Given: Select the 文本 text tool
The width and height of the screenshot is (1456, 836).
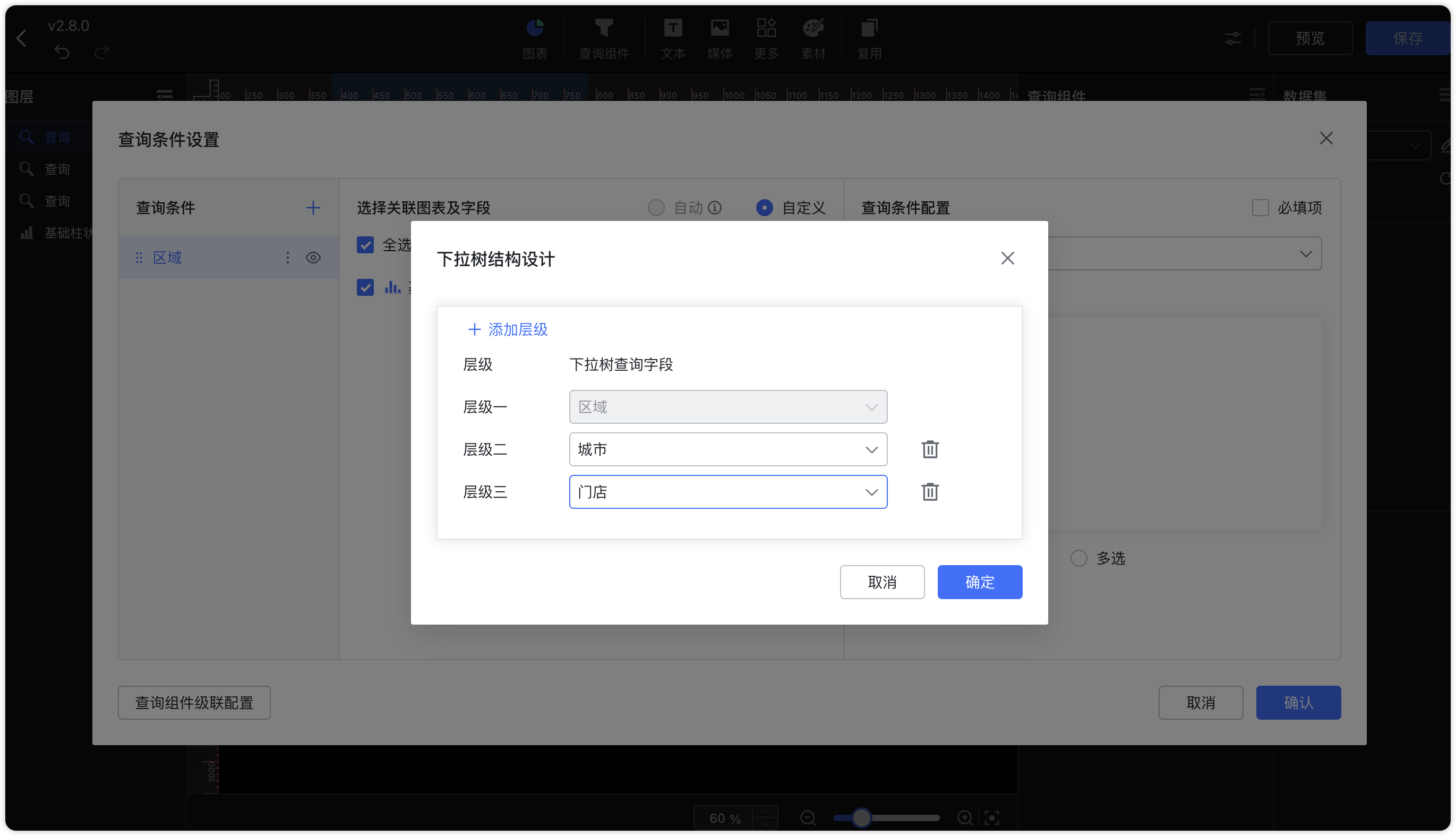Looking at the screenshot, I should pos(673,38).
